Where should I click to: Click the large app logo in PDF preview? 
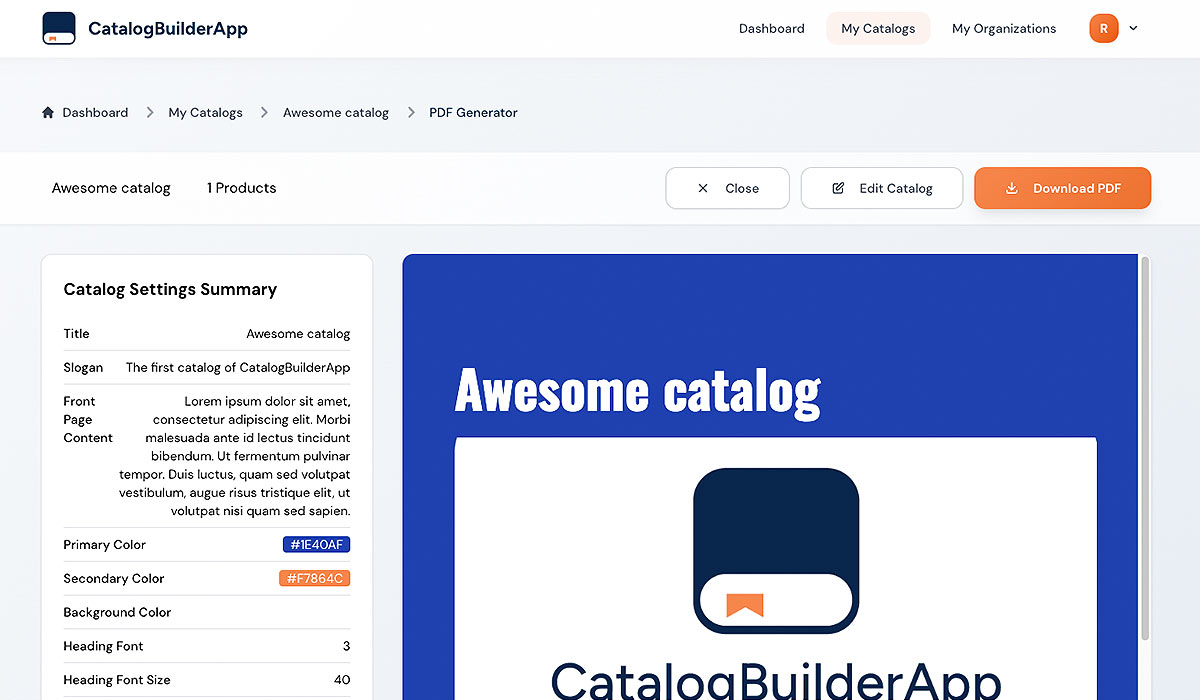click(x=776, y=550)
